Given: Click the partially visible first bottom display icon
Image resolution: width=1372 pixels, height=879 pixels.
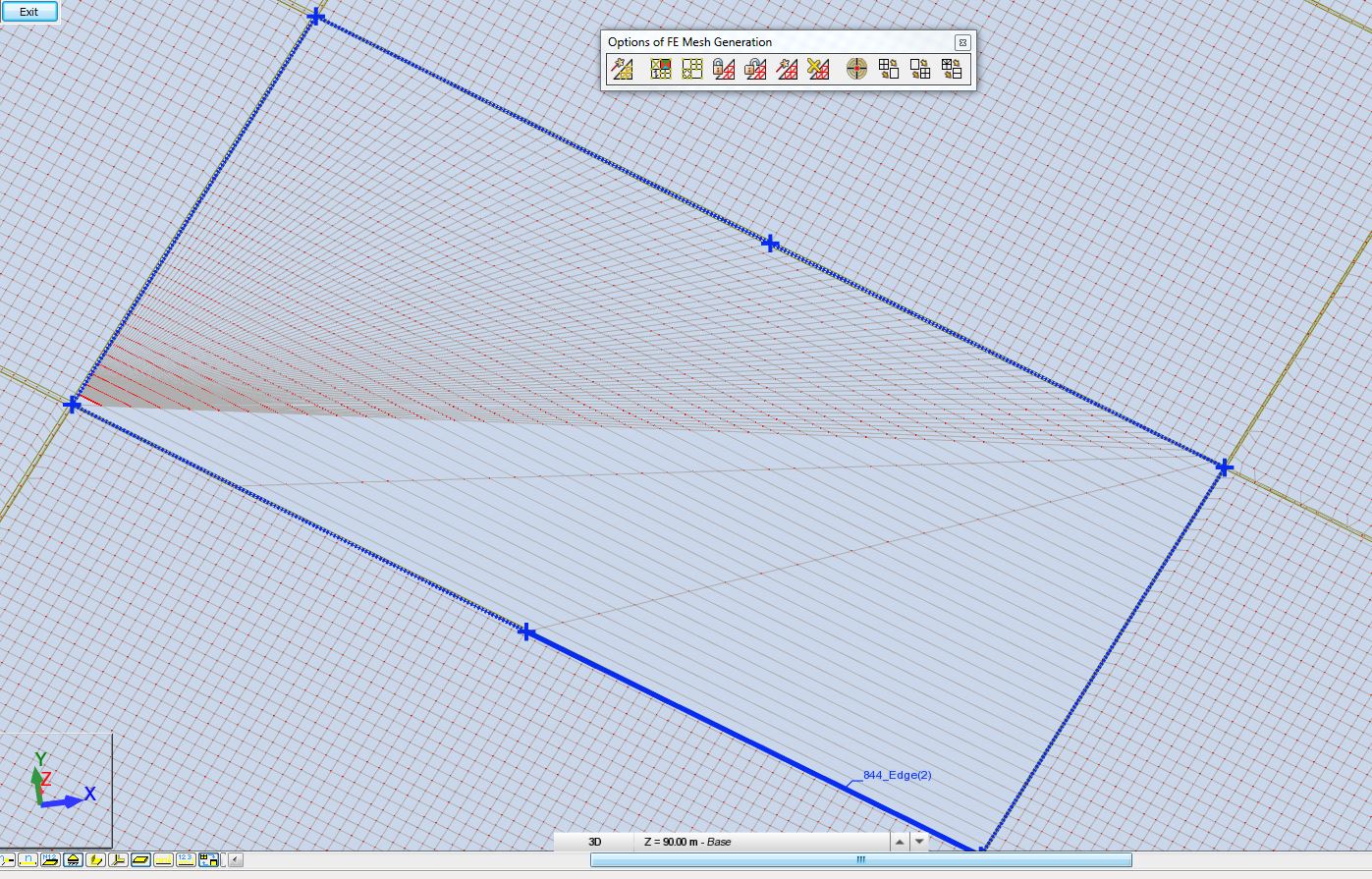Looking at the screenshot, I should click(x=7, y=860).
